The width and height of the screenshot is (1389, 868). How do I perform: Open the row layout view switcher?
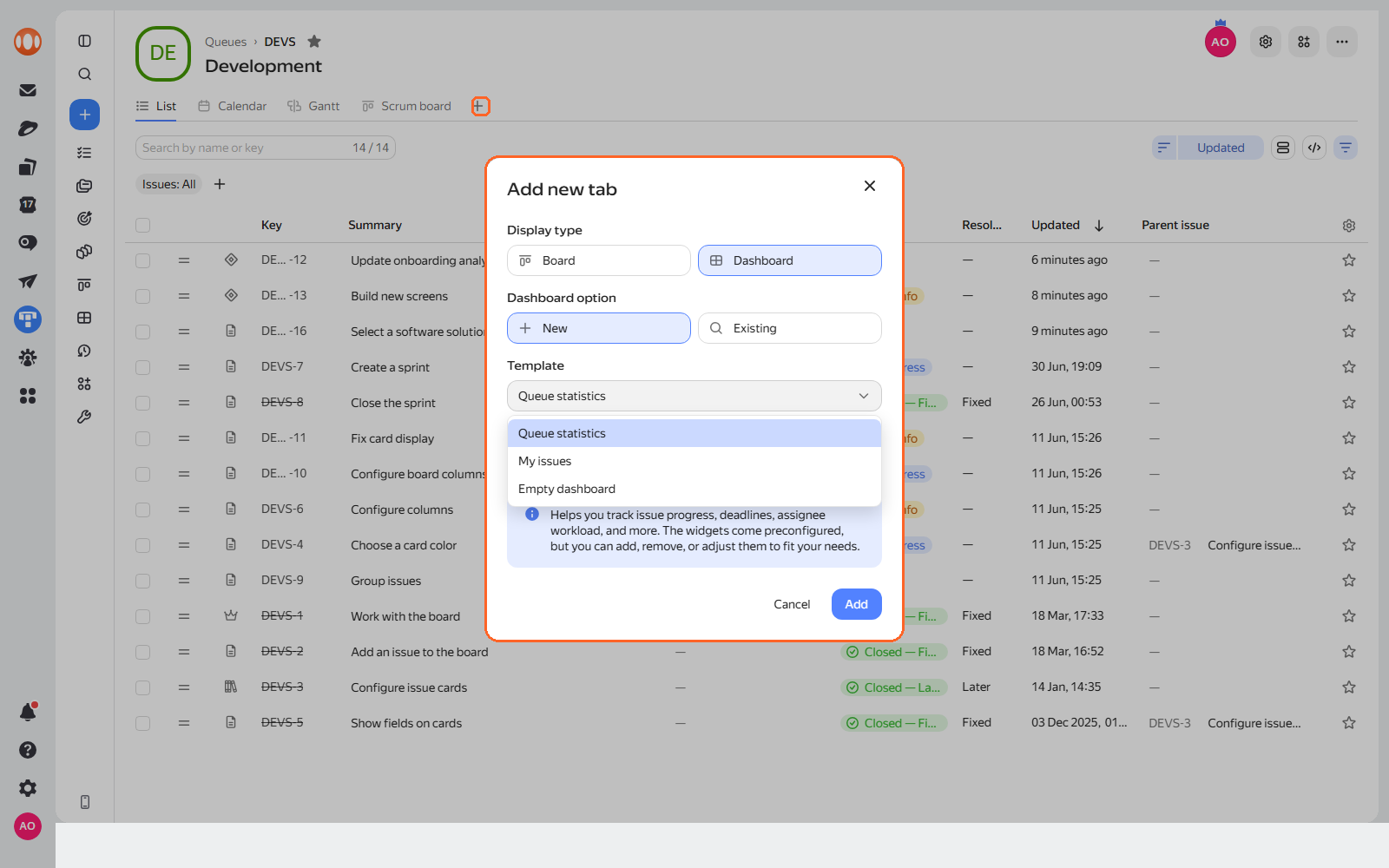coord(1283,148)
